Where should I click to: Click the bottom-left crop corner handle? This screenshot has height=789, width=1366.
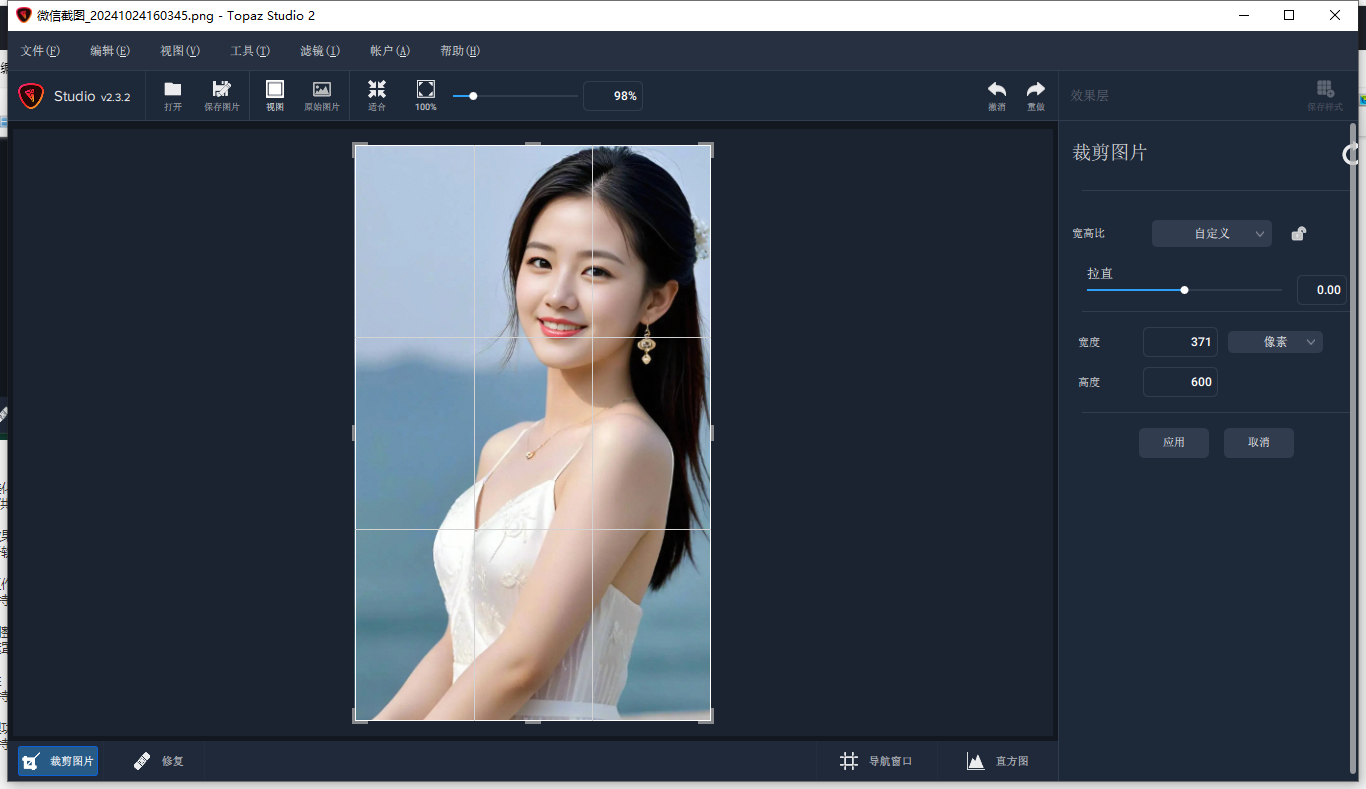tap(360, 715)
